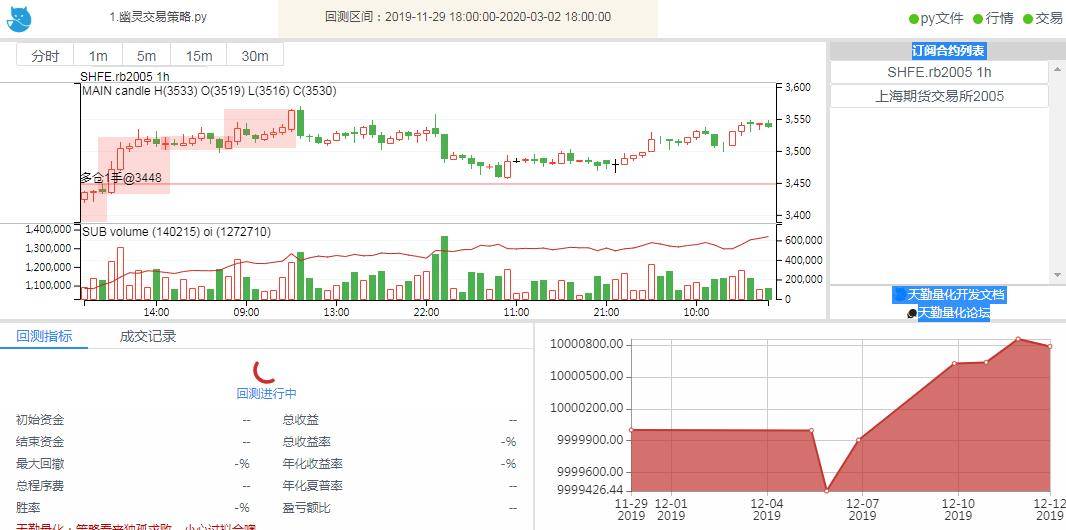The width and height of the screenshot is (1066, 530).
Task: Click the SUB volume oi readout
Action: click(x=177, y=232)
